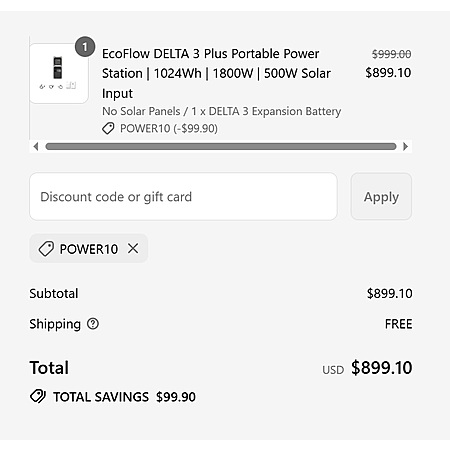This screenshot has width=450, height=450.
Task: Click the Apply button
Action: pos(381,197)
